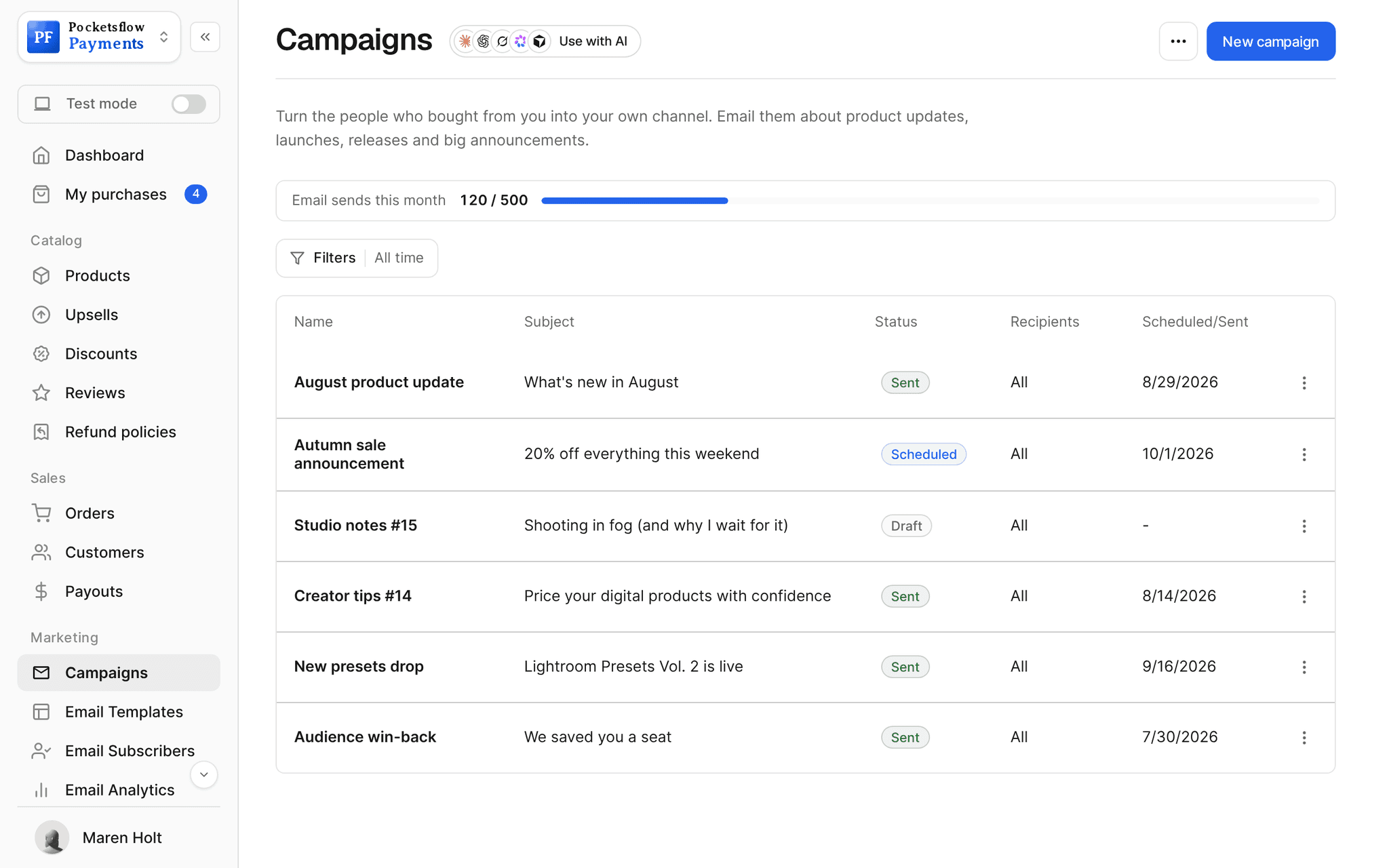Open Email Analytics in the sidebar
Viewport: 1389px width, 868px height.
click(119, 790)
